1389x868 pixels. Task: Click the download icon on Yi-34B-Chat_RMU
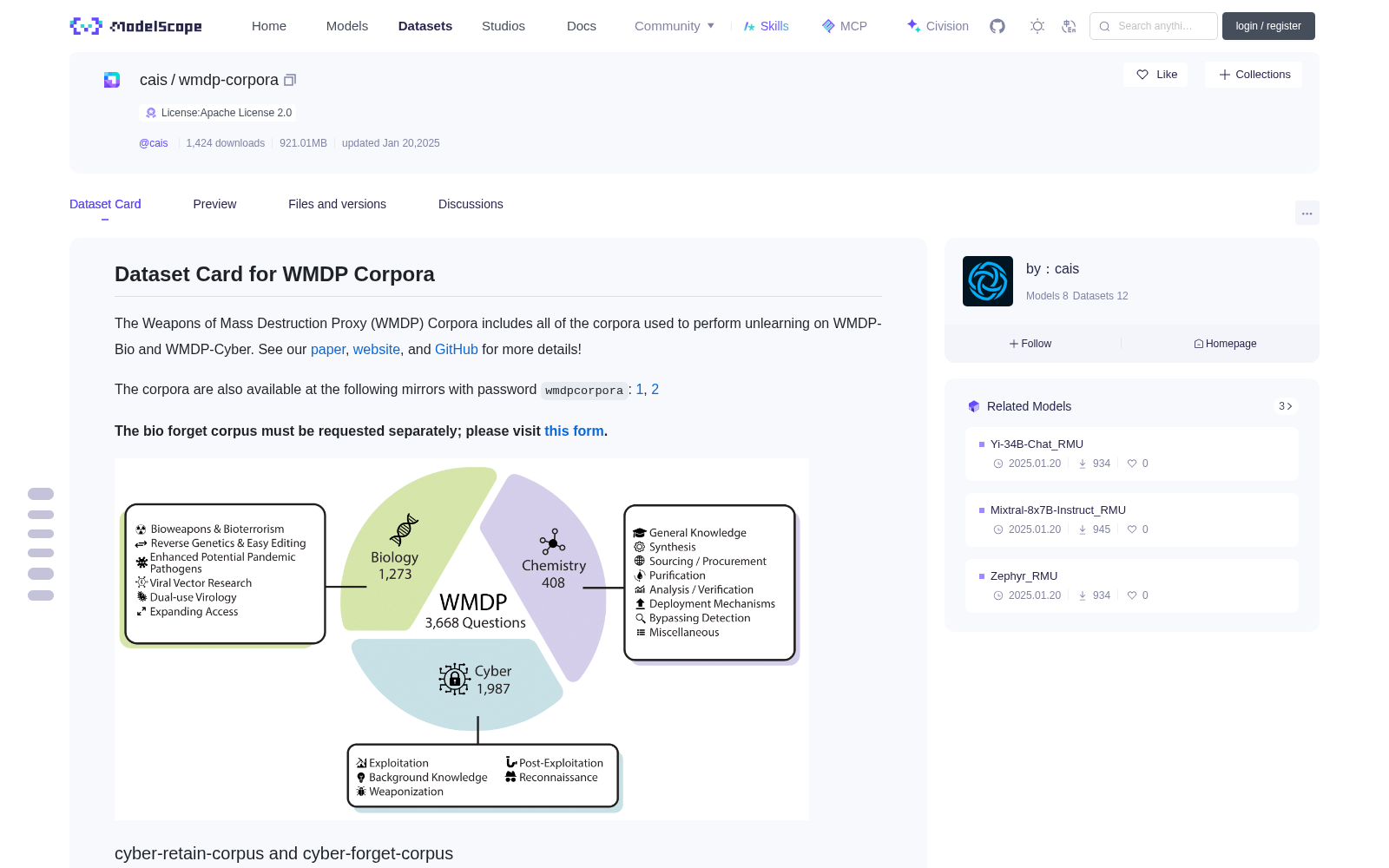pyautogui.click(x=1083, y=464)
